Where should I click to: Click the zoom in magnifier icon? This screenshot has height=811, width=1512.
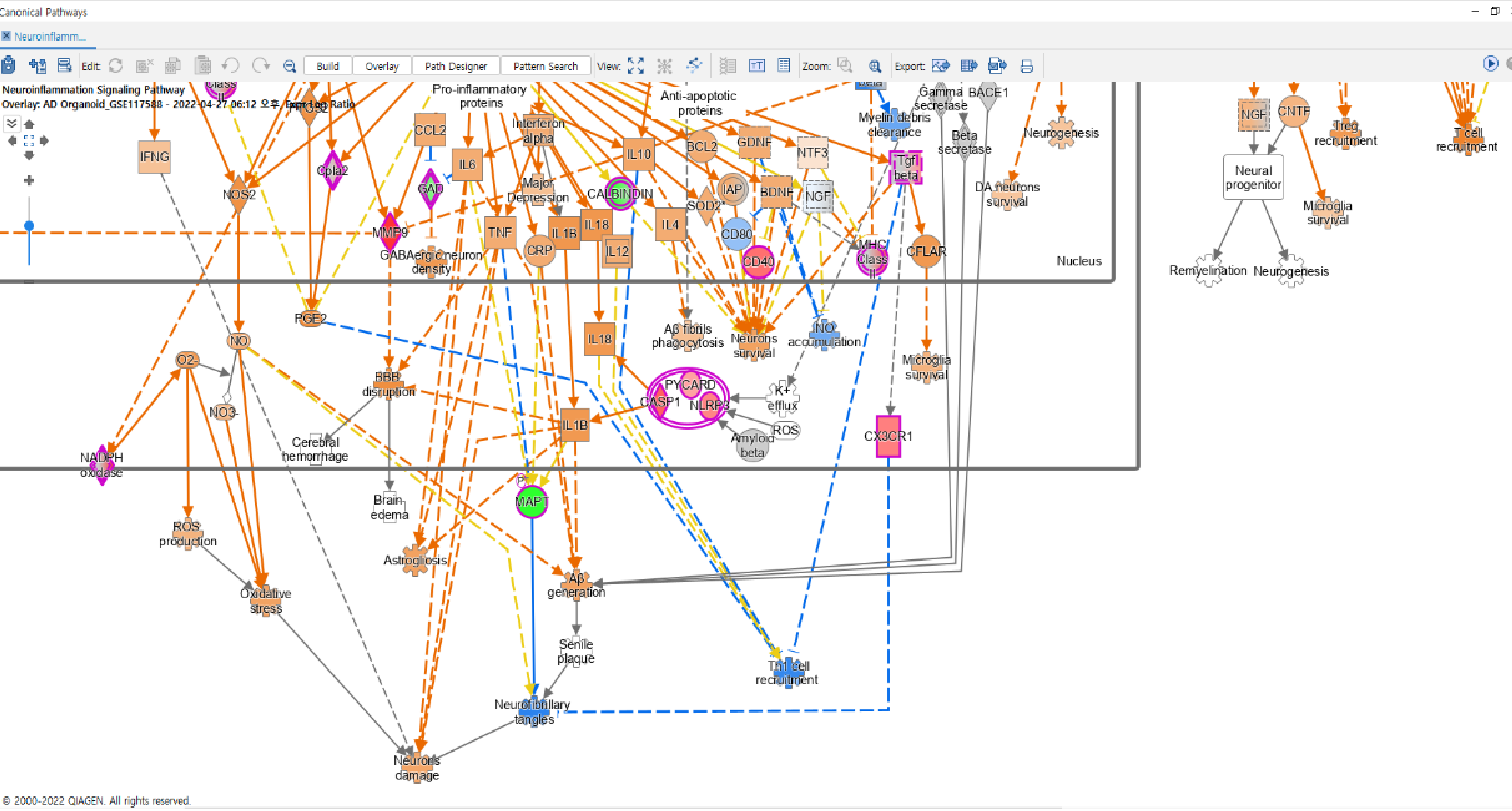(x=875, y=66)
